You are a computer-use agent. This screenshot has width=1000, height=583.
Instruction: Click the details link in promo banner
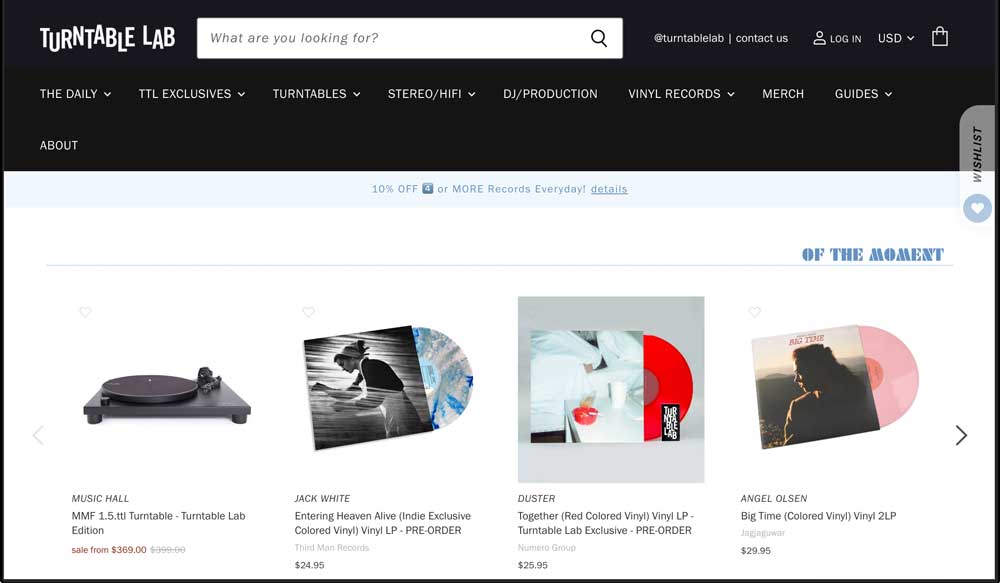(x=608, y=189)
